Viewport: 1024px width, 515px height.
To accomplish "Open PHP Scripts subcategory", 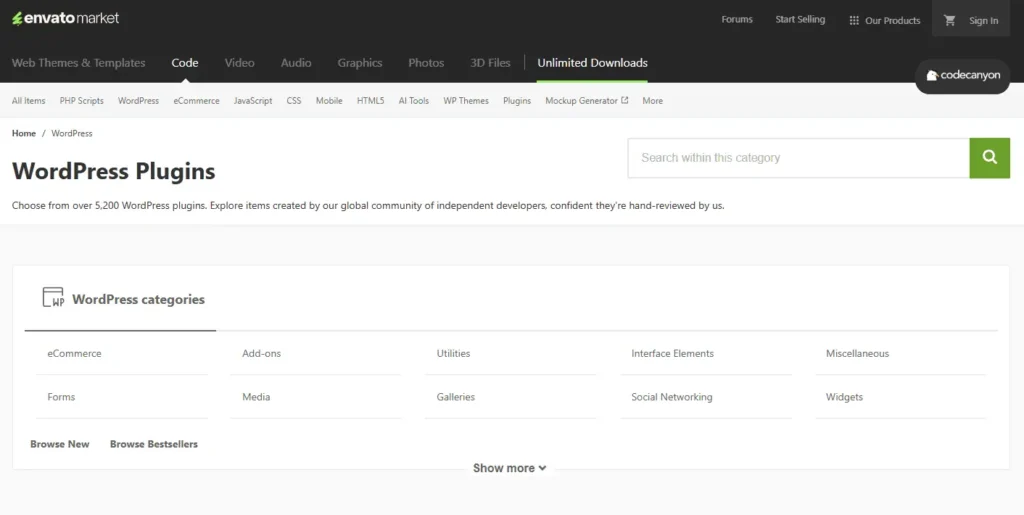I will [x=82, y=101].
